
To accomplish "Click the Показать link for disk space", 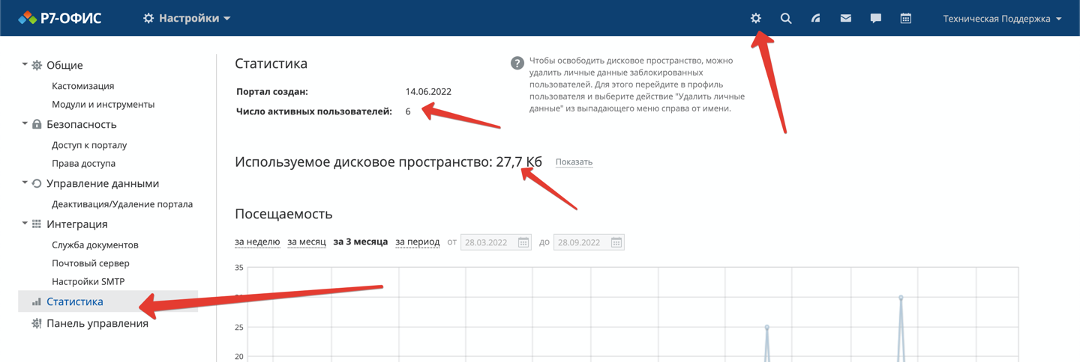I will tap(574, 162).
